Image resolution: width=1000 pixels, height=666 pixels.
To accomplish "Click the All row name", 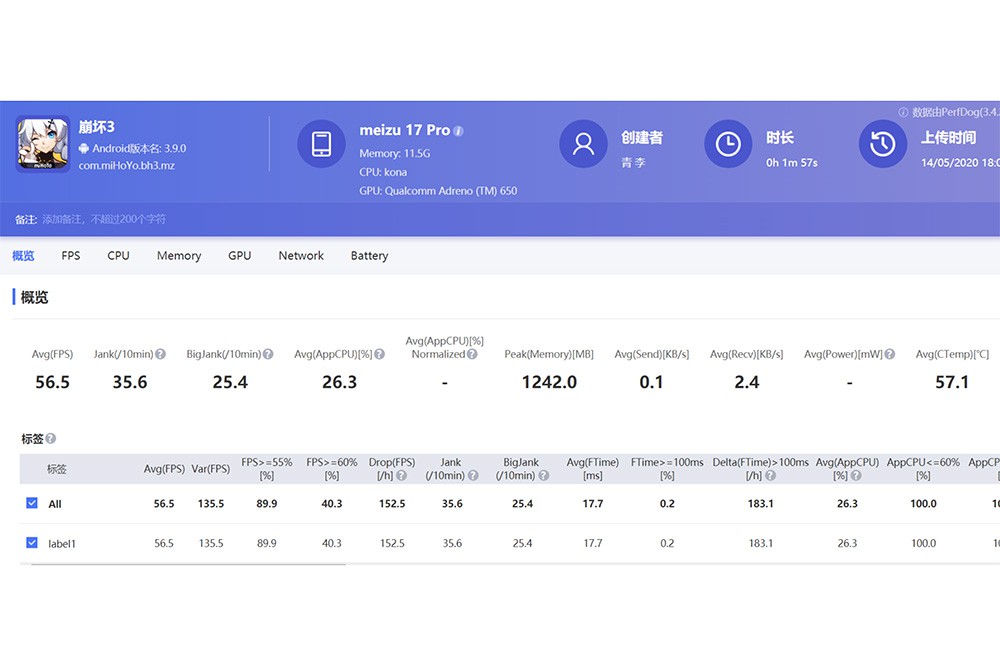I will coord(55,504).
